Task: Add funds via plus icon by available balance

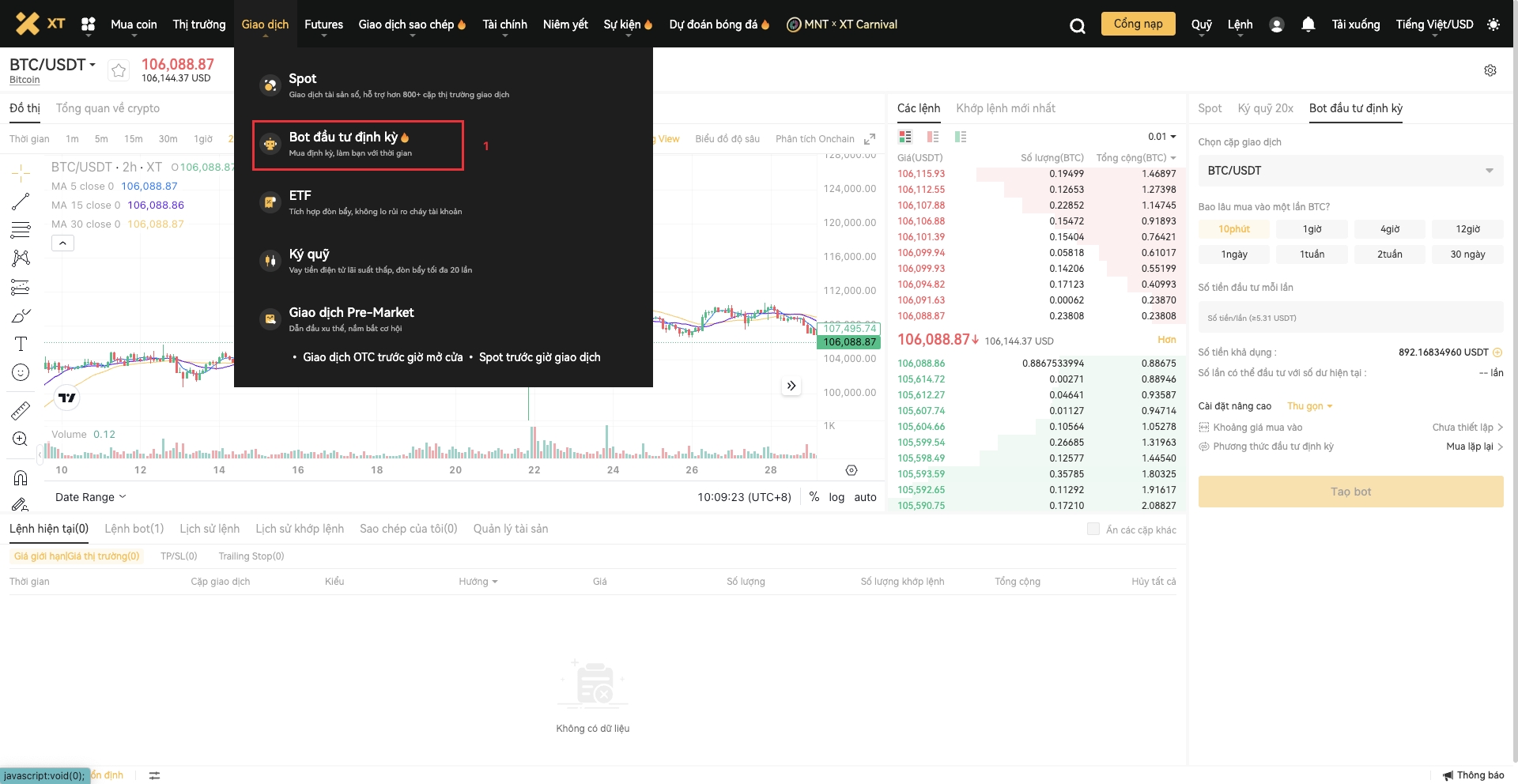Action: (x=1497, y=352)
